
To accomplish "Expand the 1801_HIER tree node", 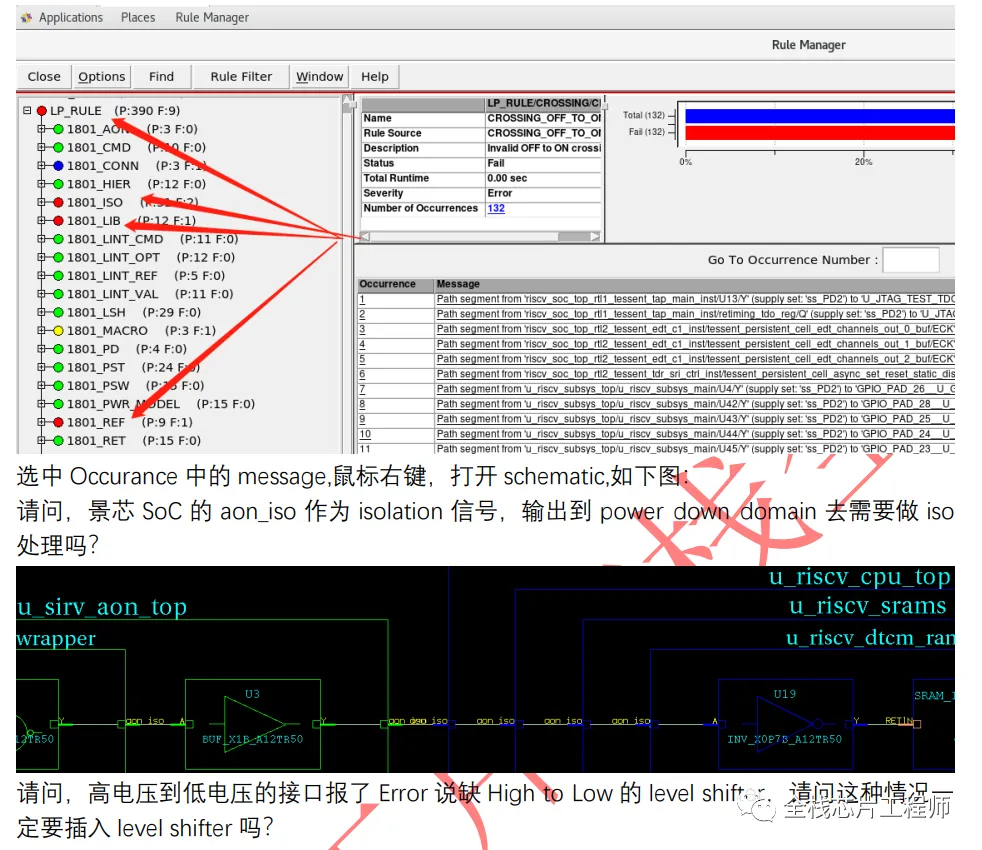I will point(41,184).
